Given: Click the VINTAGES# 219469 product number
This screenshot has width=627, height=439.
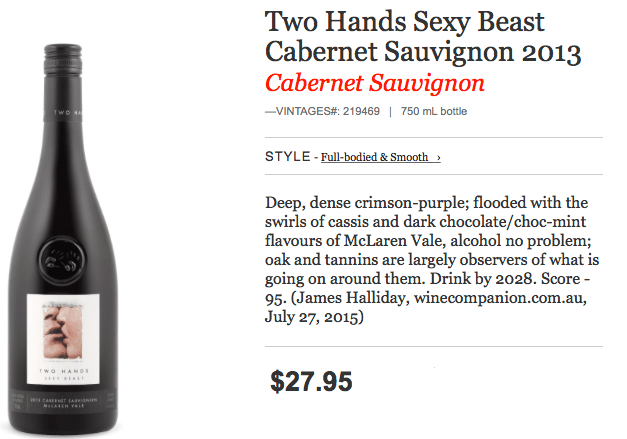Looking at the screenshot, I should (322, 111).
